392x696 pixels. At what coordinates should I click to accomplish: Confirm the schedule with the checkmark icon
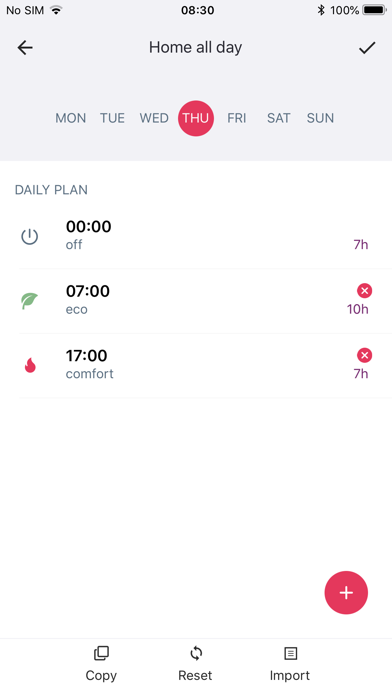(367, 47)
